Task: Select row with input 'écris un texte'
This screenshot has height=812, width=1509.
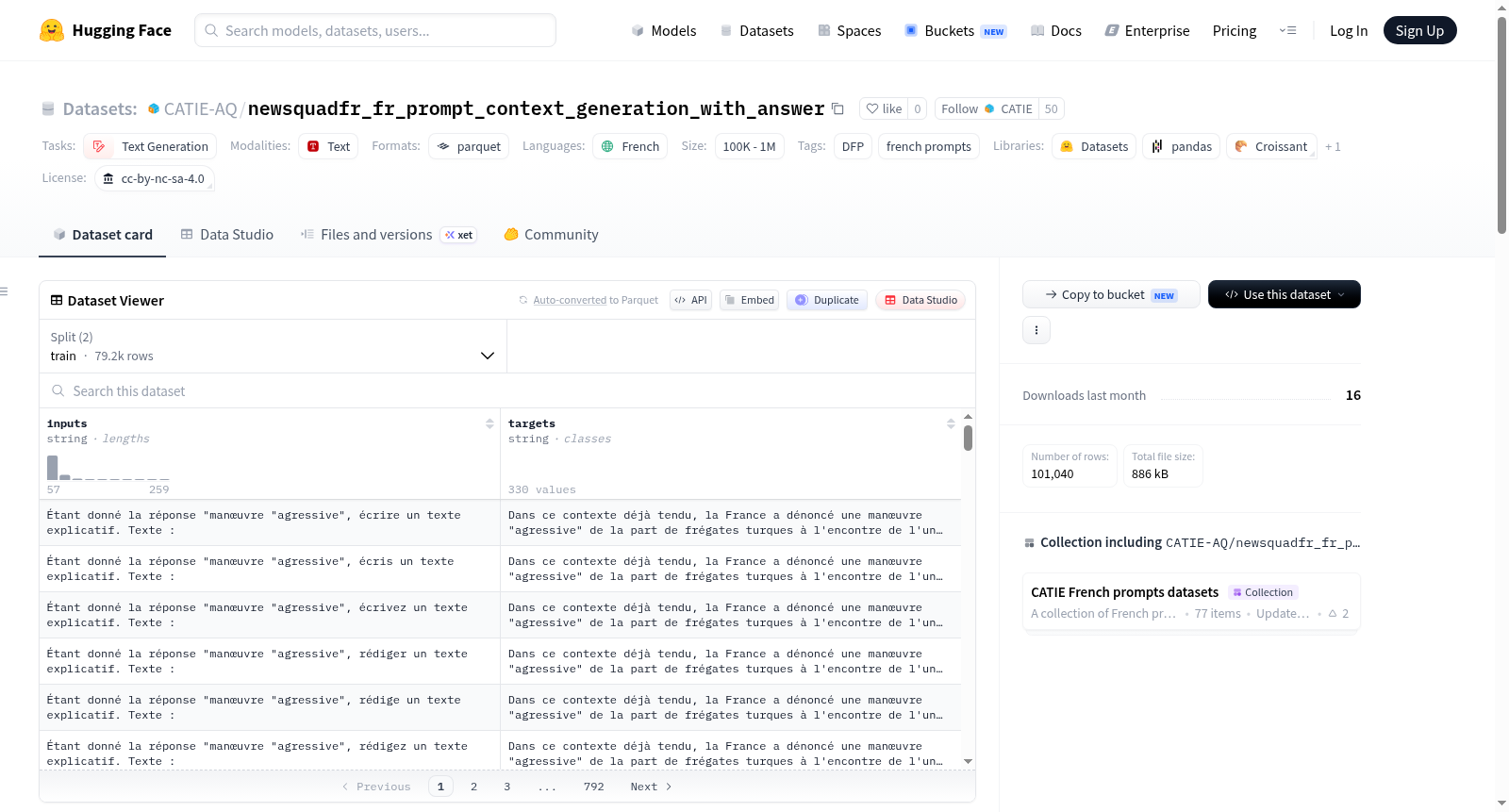Action: click(500, 569)
